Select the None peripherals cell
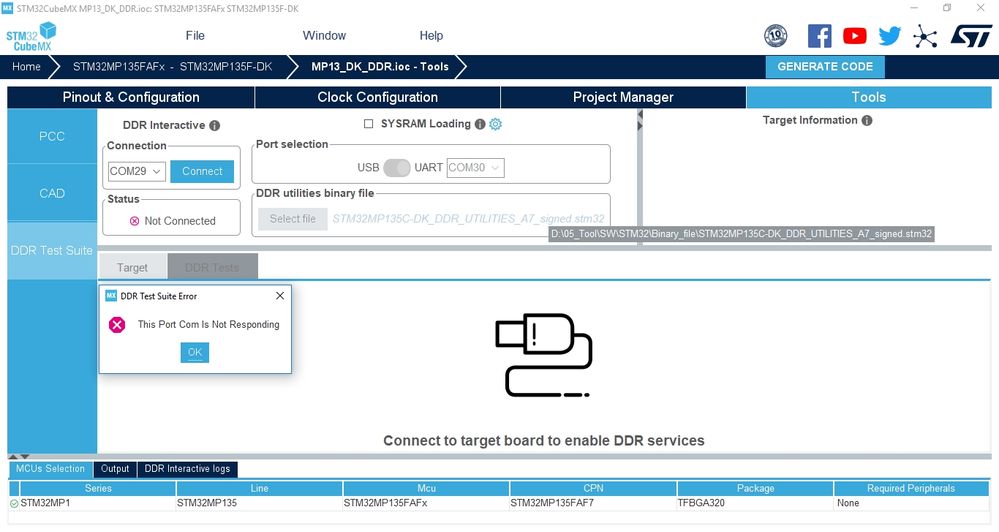 click(911, 503)
